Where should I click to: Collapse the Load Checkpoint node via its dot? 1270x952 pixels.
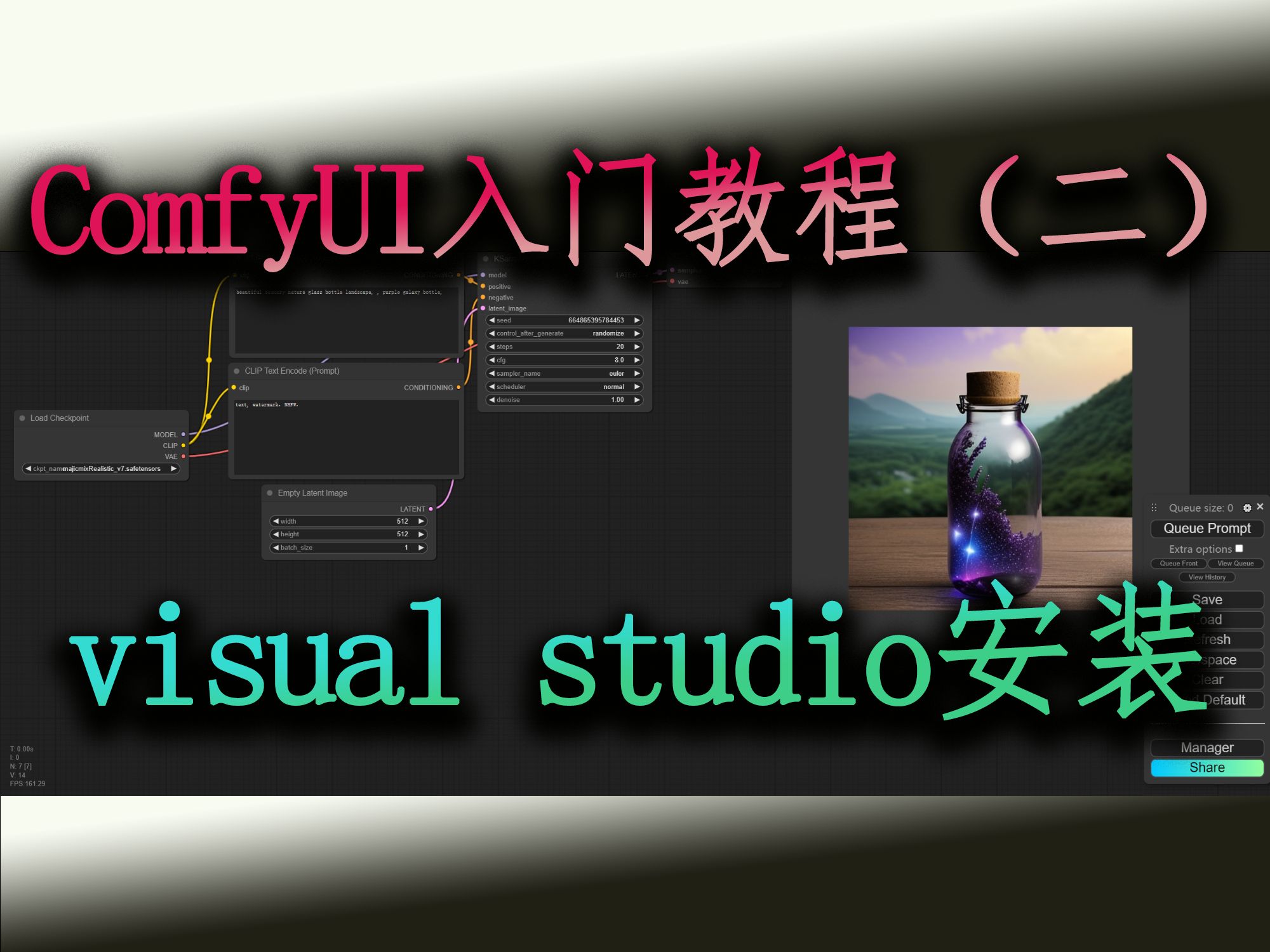click(22, 418)
